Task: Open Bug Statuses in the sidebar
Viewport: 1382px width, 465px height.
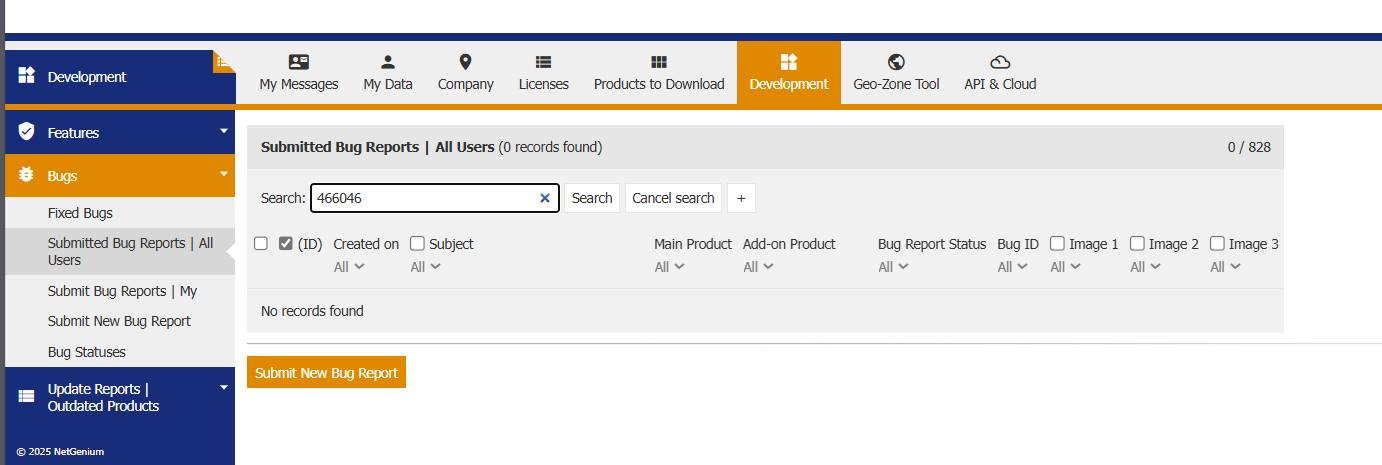Action: [87, 352]
